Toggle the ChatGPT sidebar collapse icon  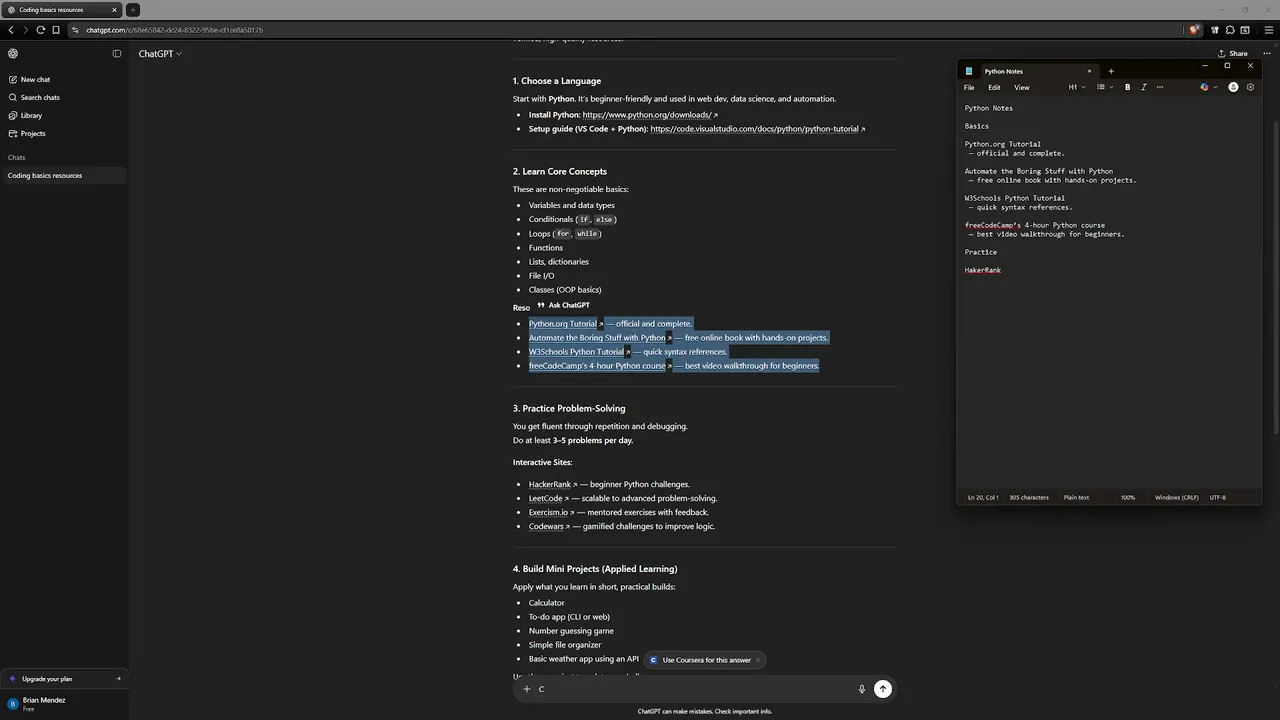(x=117, y=54)
